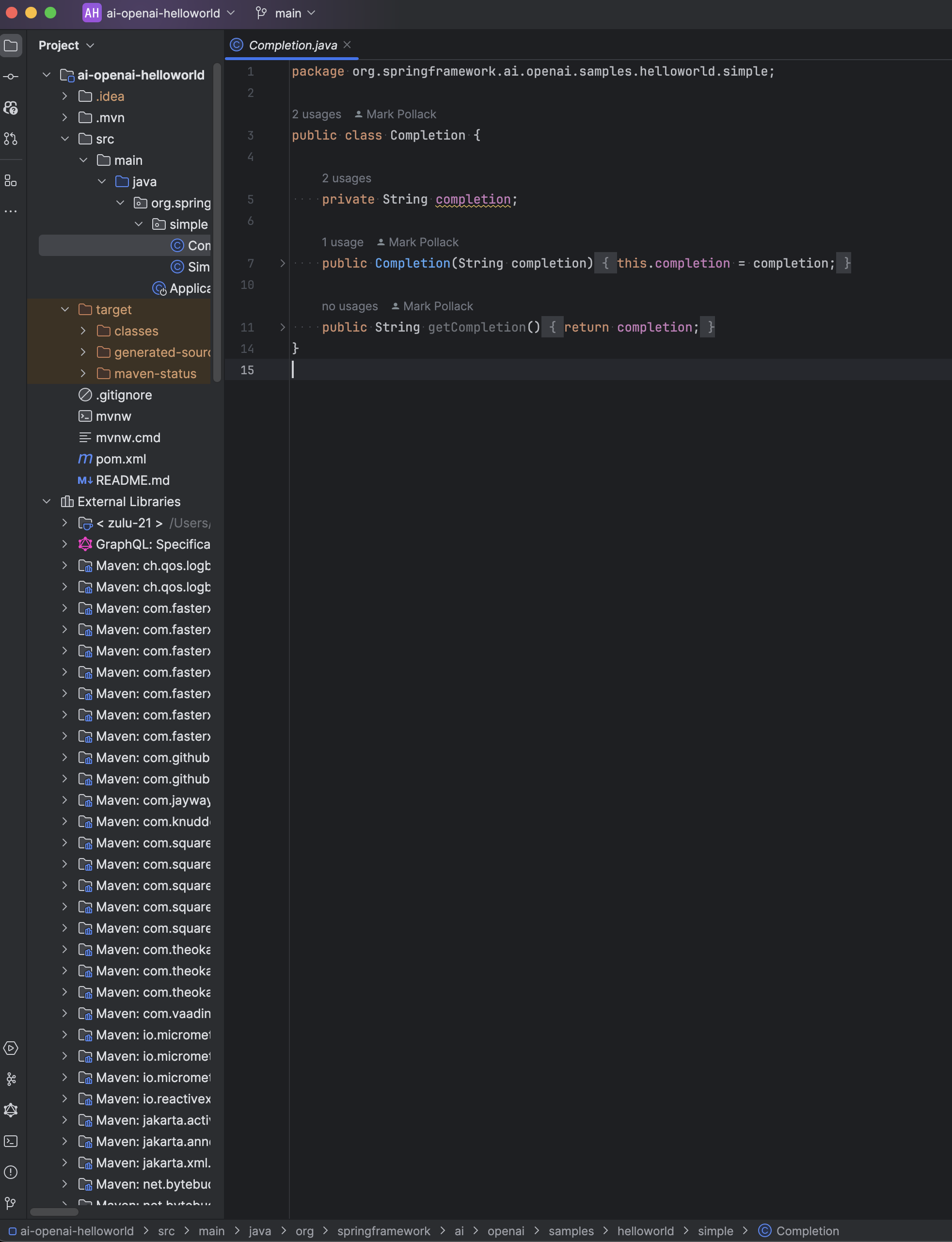
Task: Open the ai-openai-helloworld project dropdown
Action: click(x=163, y=13)
